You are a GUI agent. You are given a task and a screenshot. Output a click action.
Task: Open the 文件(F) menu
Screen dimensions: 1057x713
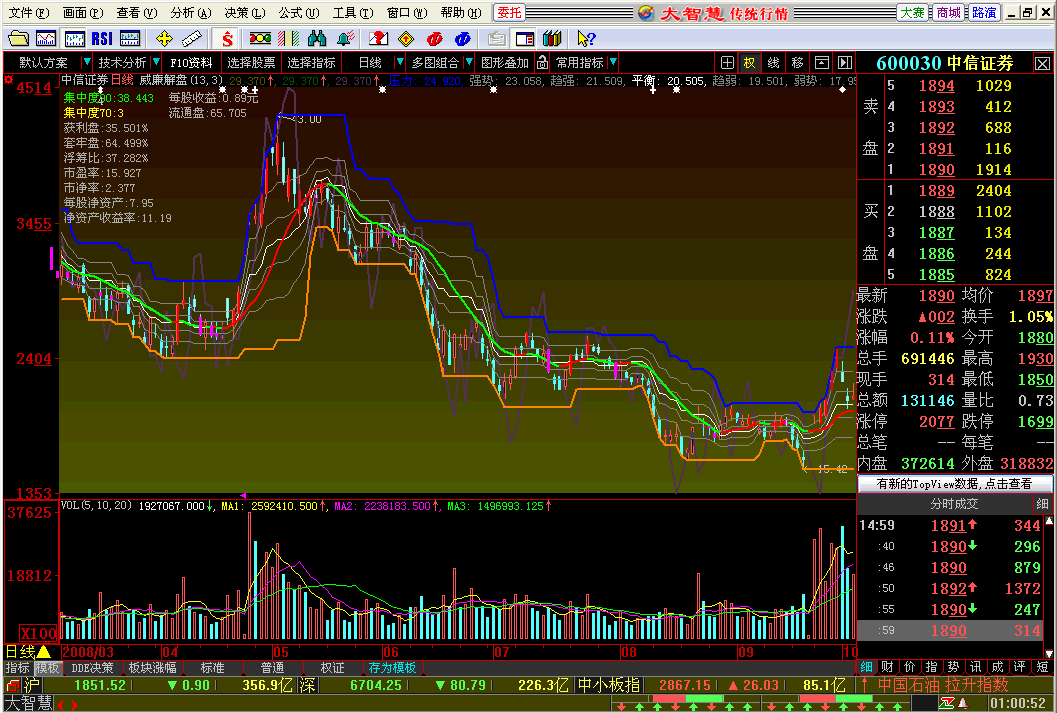point(30,13)
